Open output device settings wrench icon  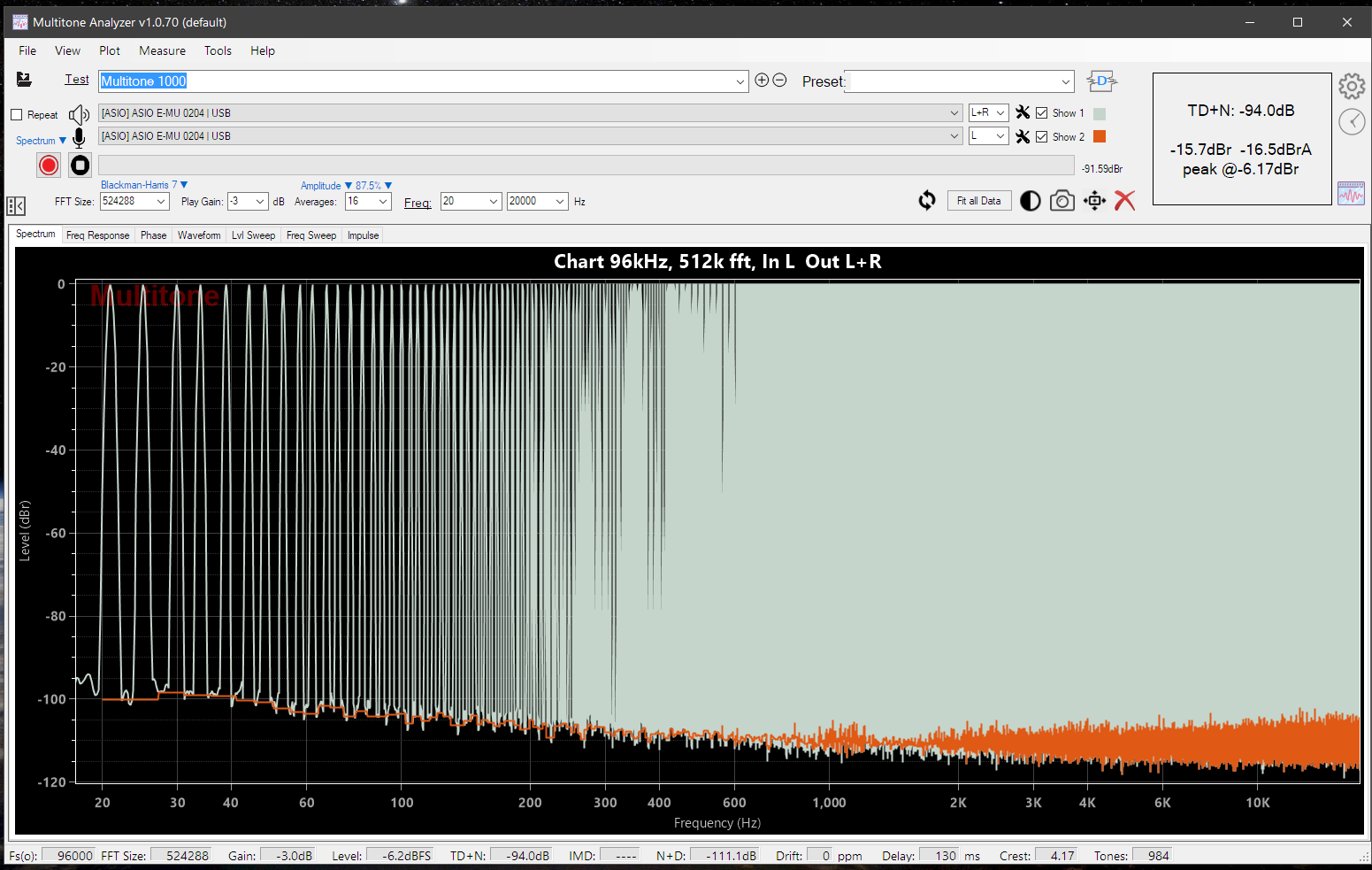tap(1023, 112)
